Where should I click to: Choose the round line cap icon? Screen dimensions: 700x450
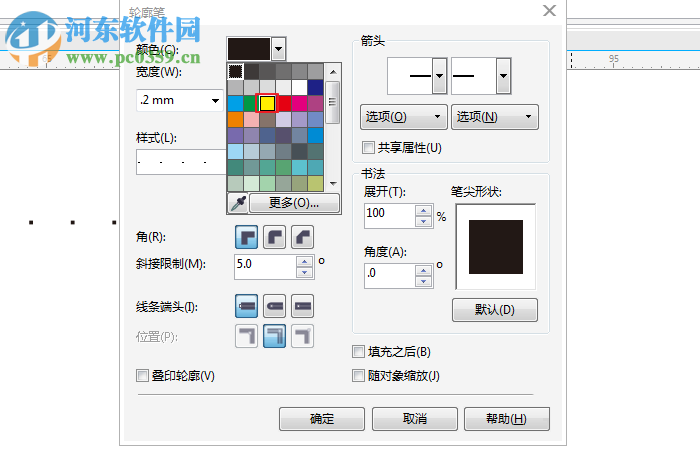click(x=275, y=306)
